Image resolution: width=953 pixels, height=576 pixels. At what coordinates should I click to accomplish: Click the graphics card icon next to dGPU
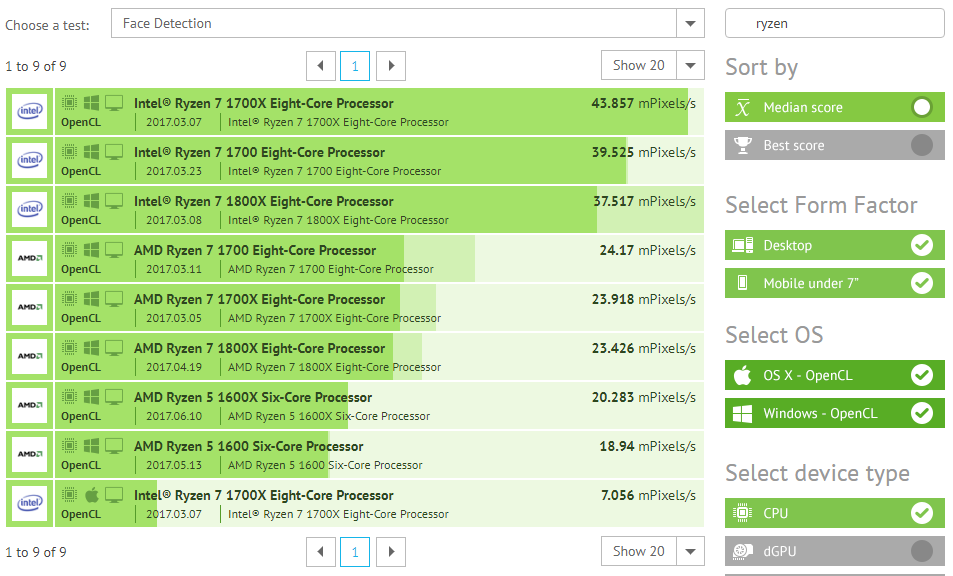pyautogui.click(x=742, y=551)
